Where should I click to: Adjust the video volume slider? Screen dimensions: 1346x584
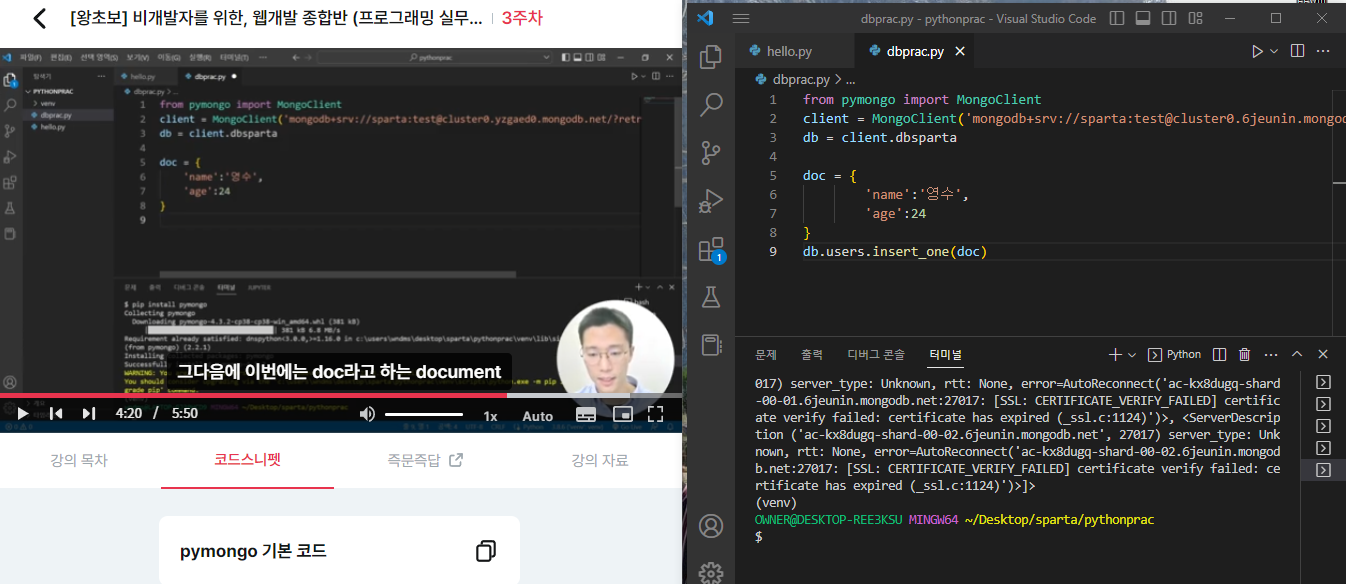[424, 414]
